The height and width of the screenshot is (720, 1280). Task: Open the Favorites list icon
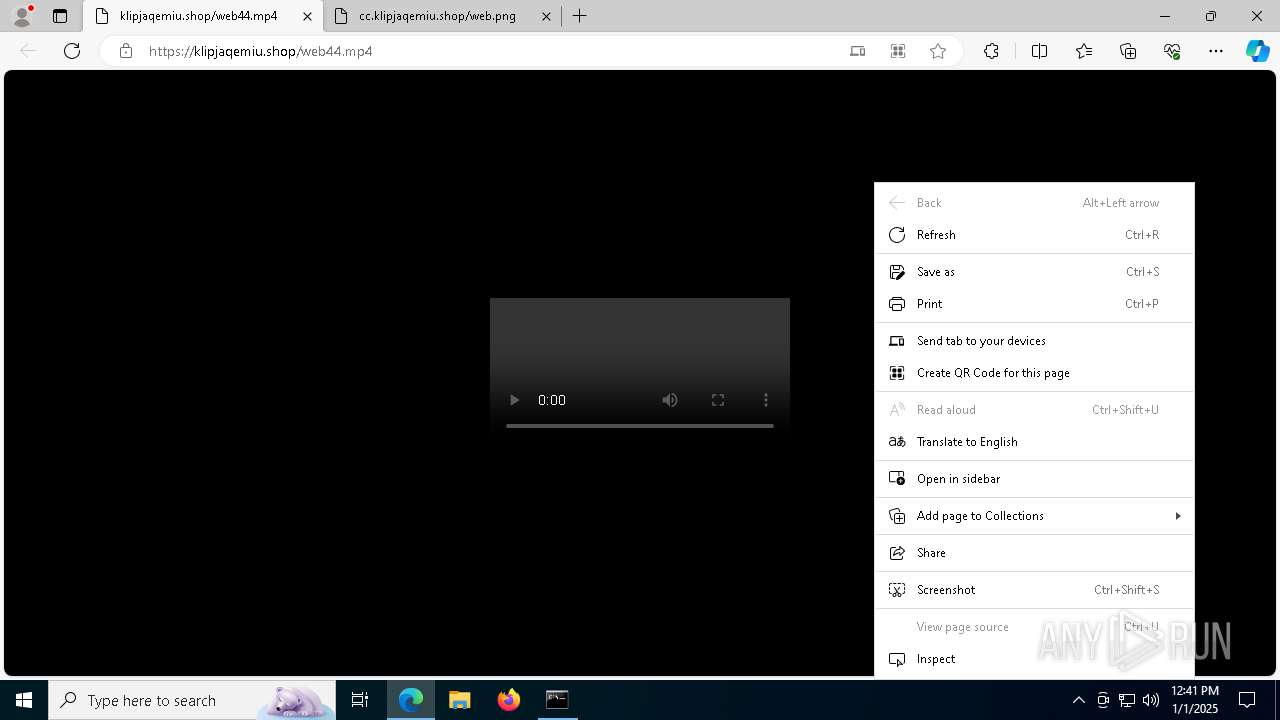1084,51
